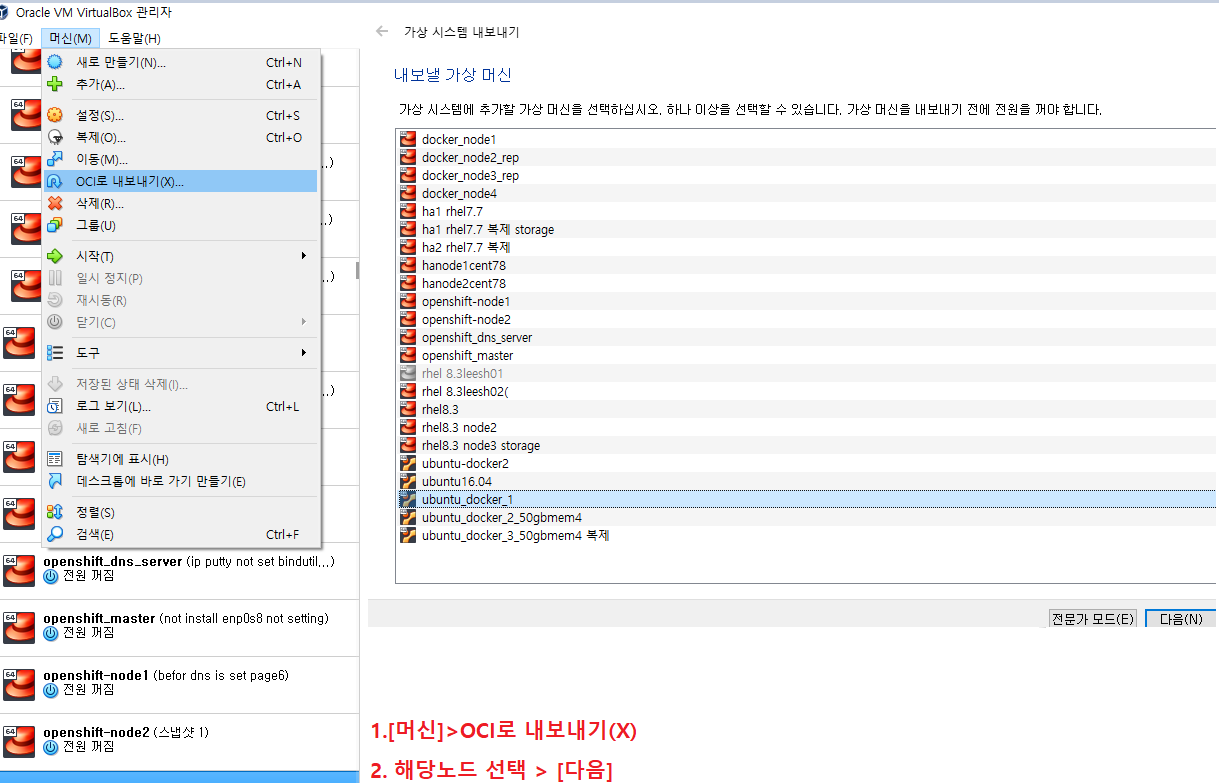This screenshot has width=1219, height=783.
Task: Choose 삭제(R)... menu entry
Action: tap(180, 203)
